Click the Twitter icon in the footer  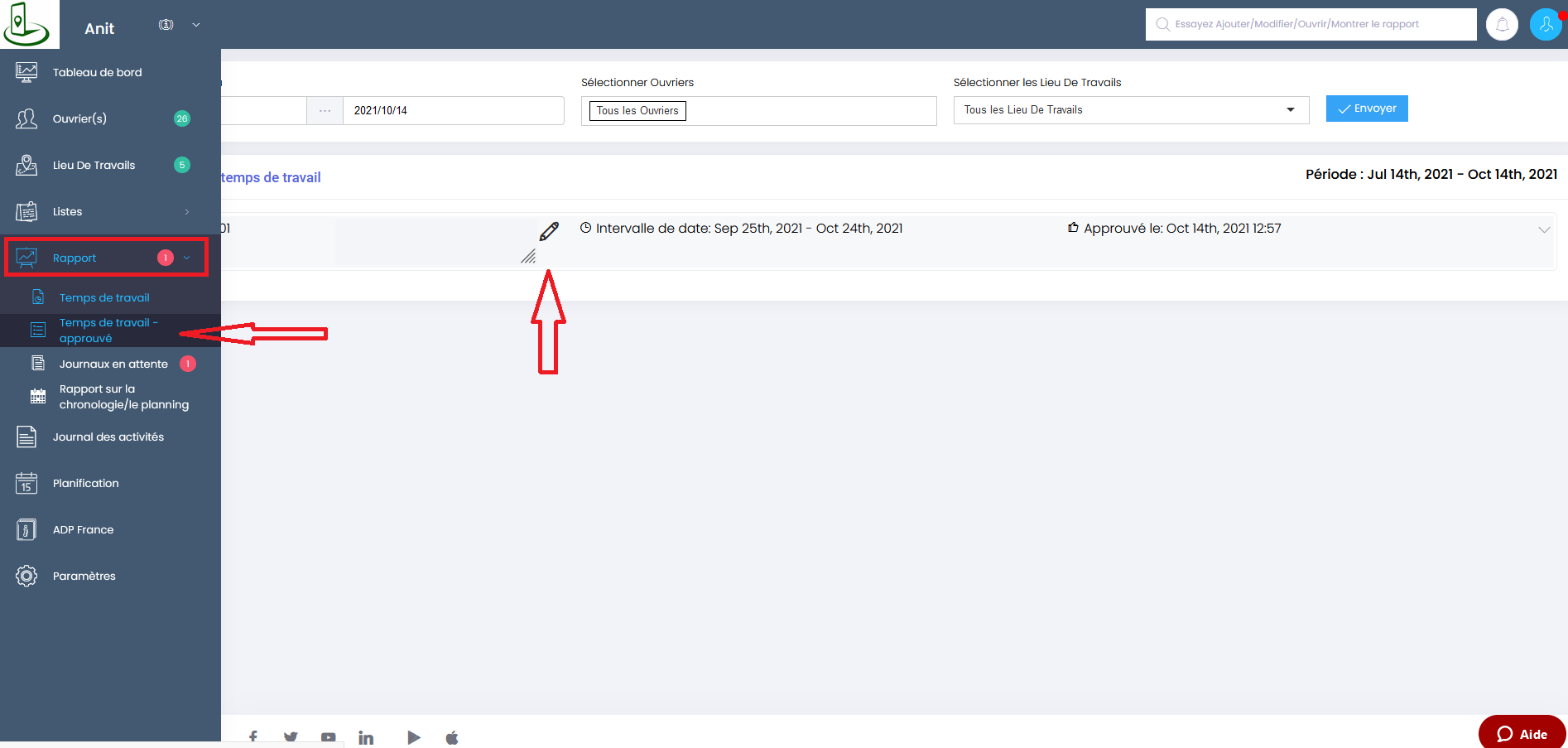[291, 737]
